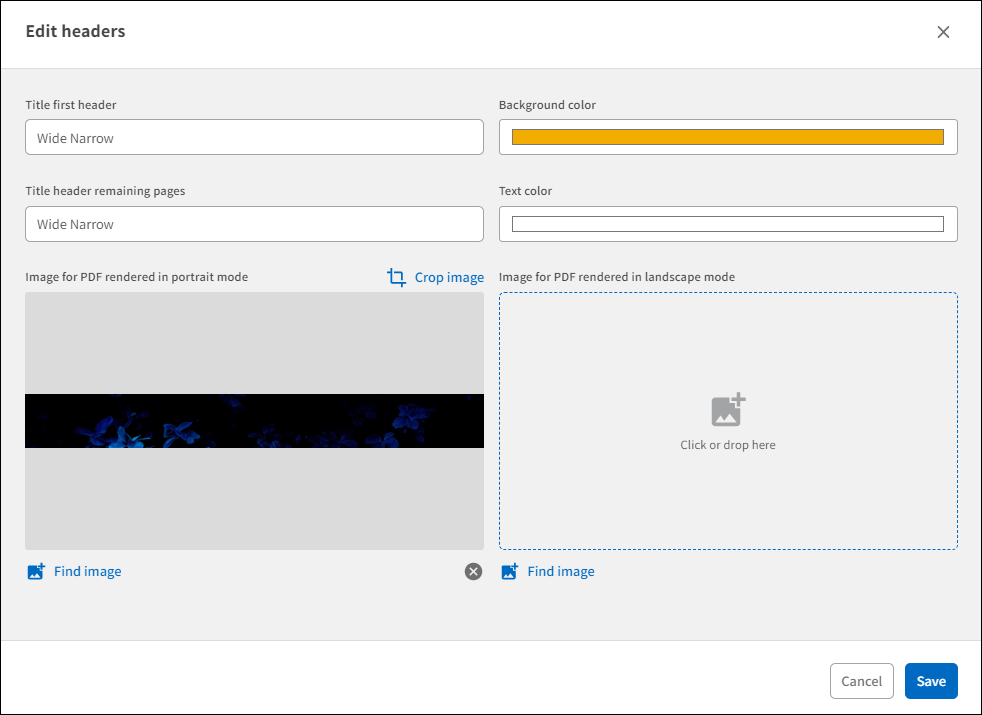Click the orange background color bar
The height and width of the screenshot is (715, 982).
coord(727,136)
